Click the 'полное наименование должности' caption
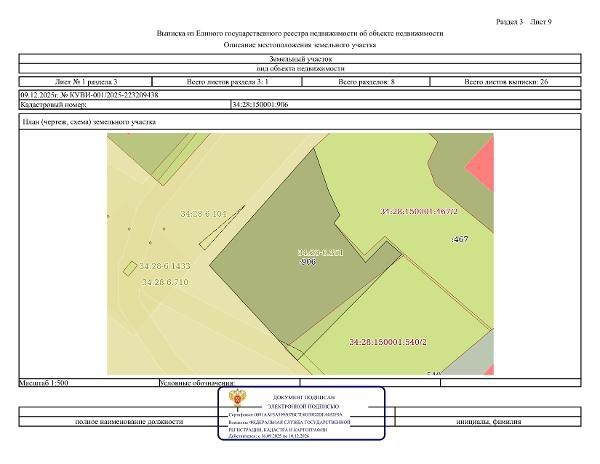Viewport: 600px width, 464px height. coord(129,422)
